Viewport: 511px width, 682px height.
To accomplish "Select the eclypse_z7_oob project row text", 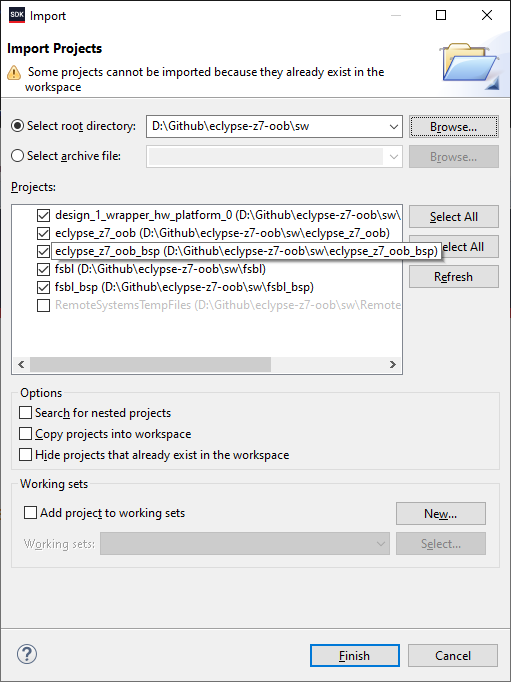I will coord(222,233).
